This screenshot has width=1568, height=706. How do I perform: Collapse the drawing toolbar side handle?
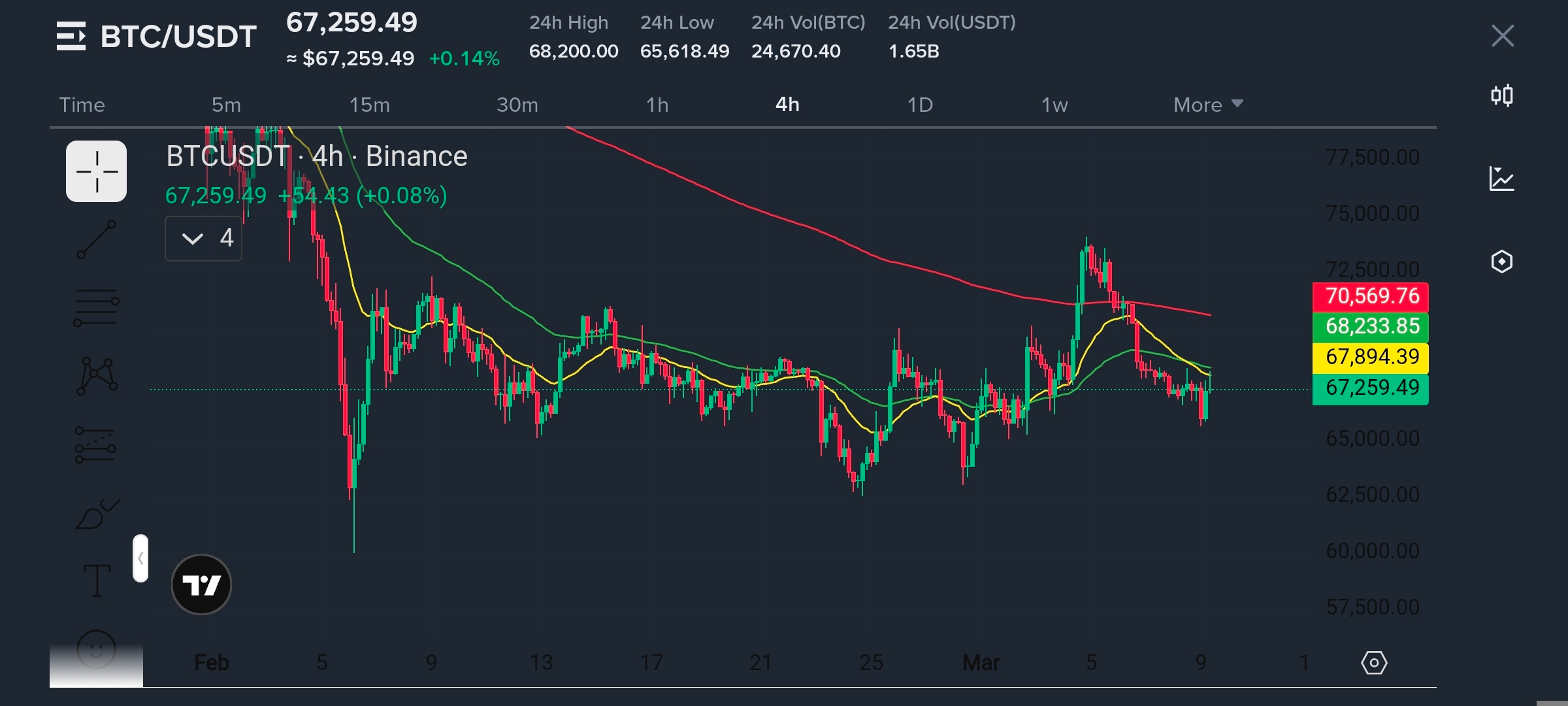140,558
